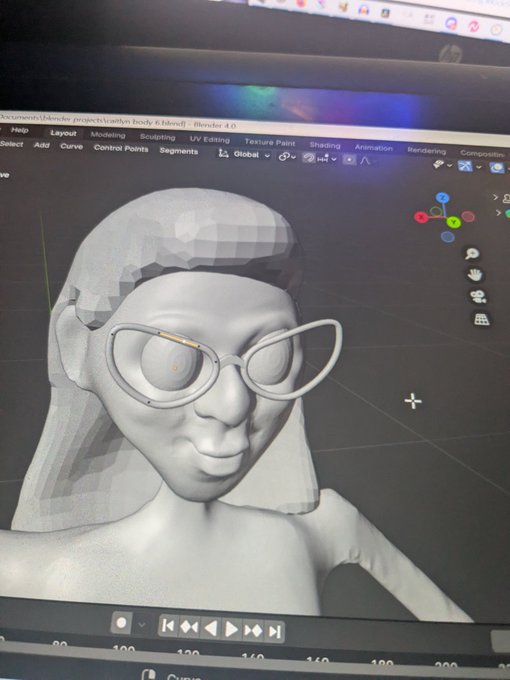
Task: Open the pivot point dropdown
Action: click(287, 157)
